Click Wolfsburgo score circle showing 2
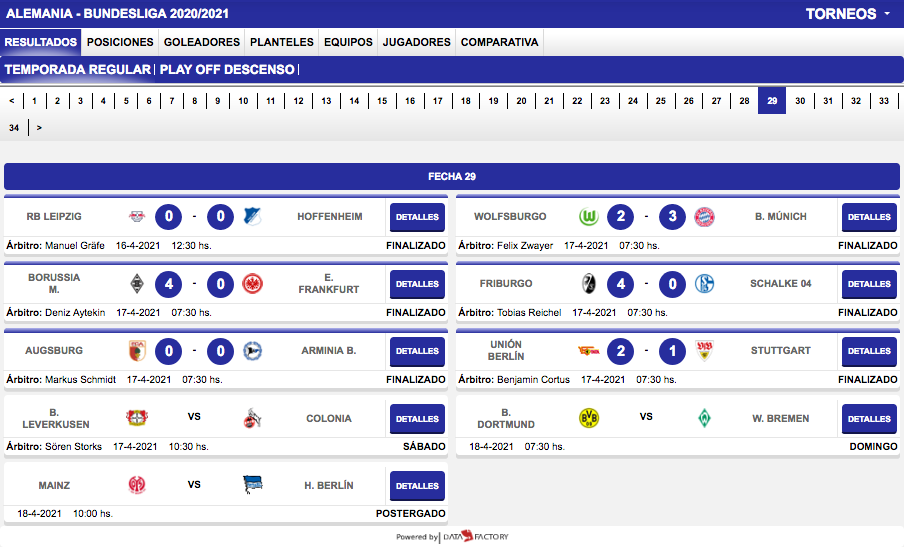The image size is (904, 547). pos(620,217)
